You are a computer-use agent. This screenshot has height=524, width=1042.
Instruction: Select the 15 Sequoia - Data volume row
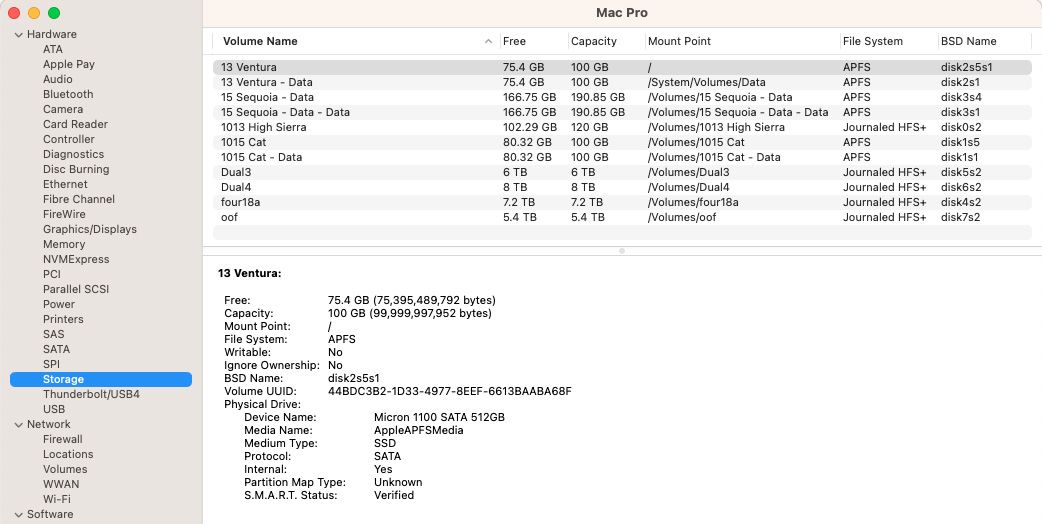click(x=622, y=97)
